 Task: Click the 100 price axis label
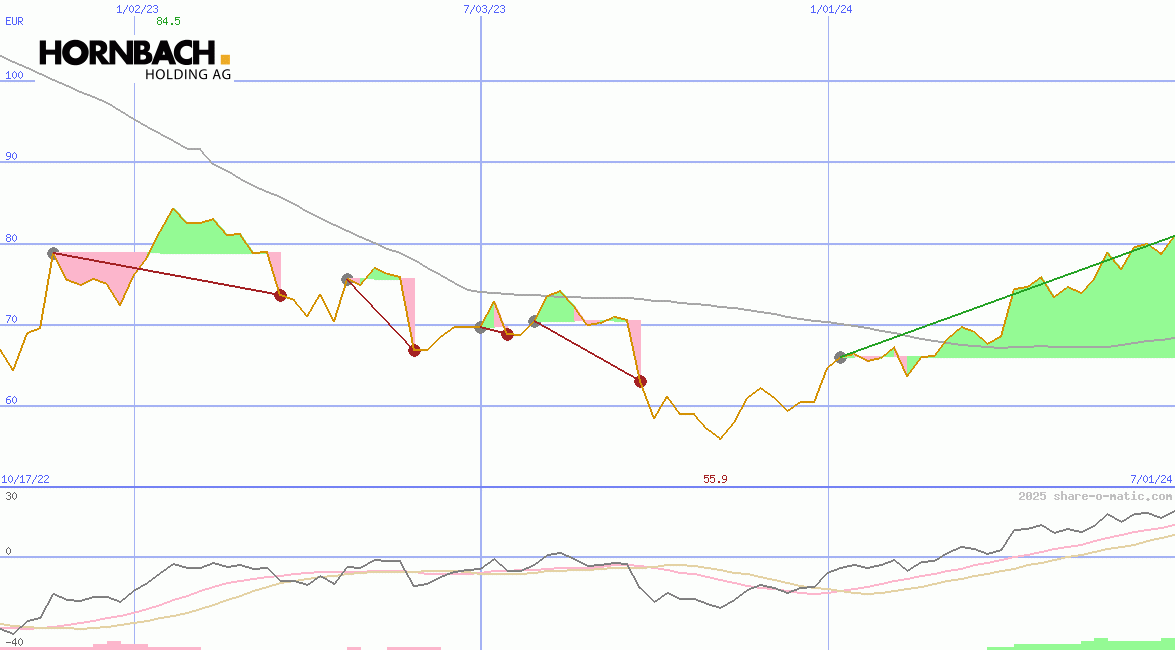point(14,75)
